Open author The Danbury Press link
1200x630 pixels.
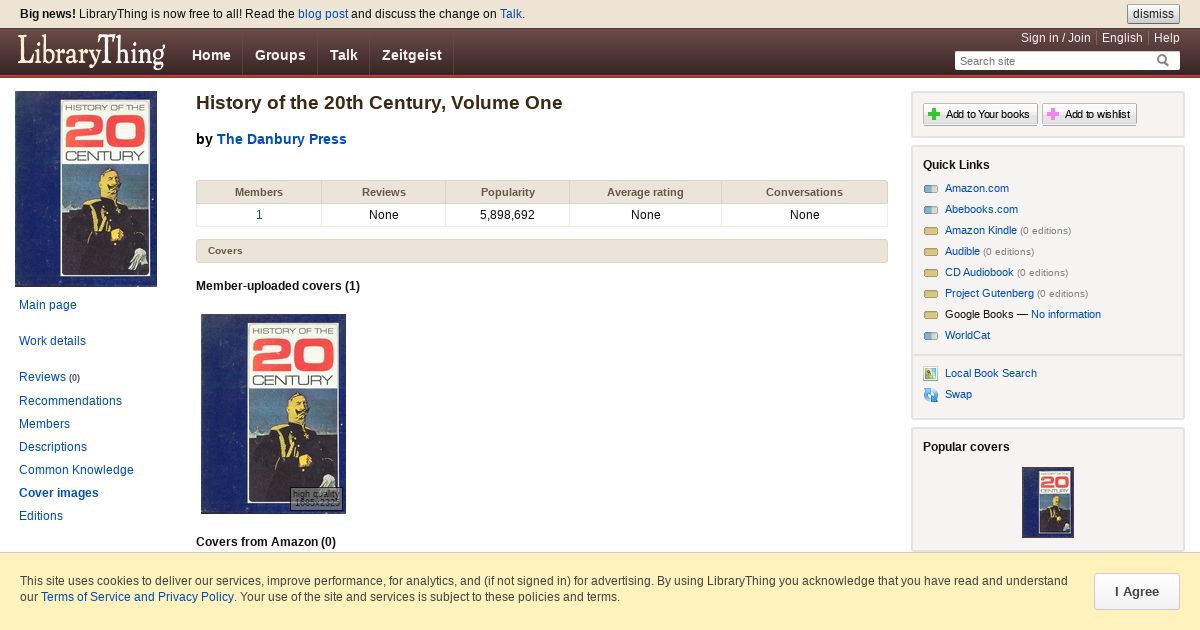(282, 139)
